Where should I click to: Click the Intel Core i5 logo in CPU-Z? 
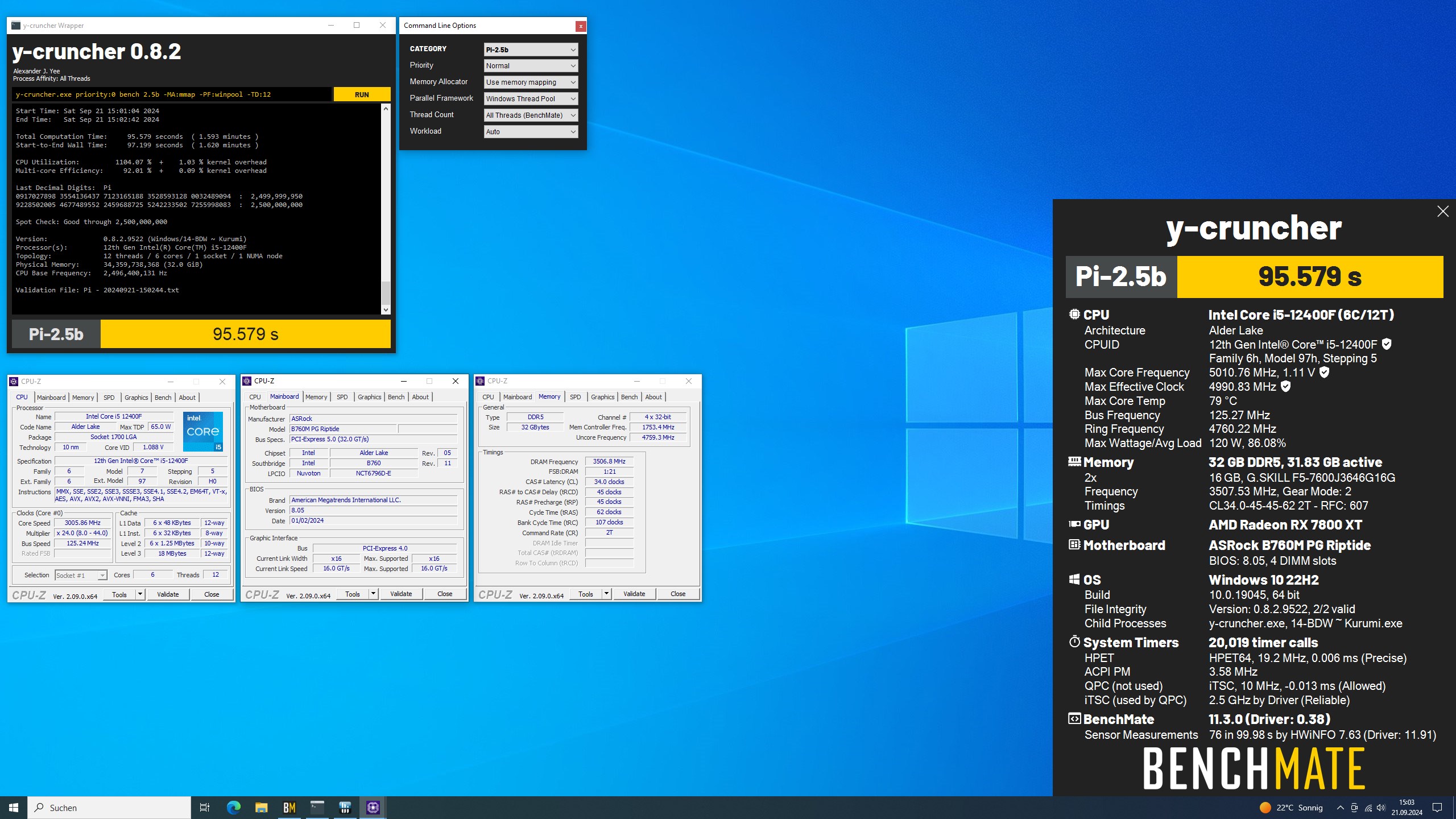click(203, 432)
